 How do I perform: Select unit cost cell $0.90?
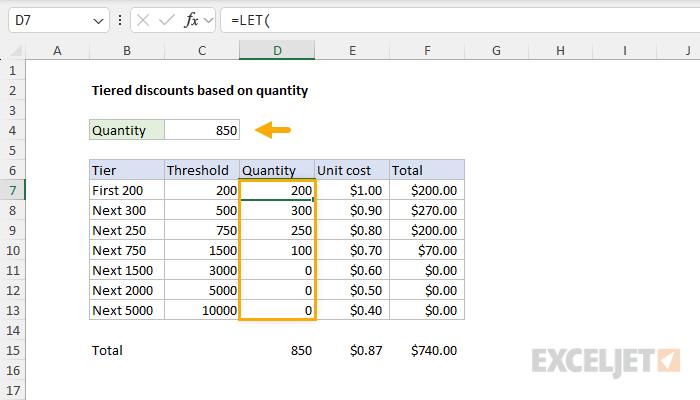point(352,210)
